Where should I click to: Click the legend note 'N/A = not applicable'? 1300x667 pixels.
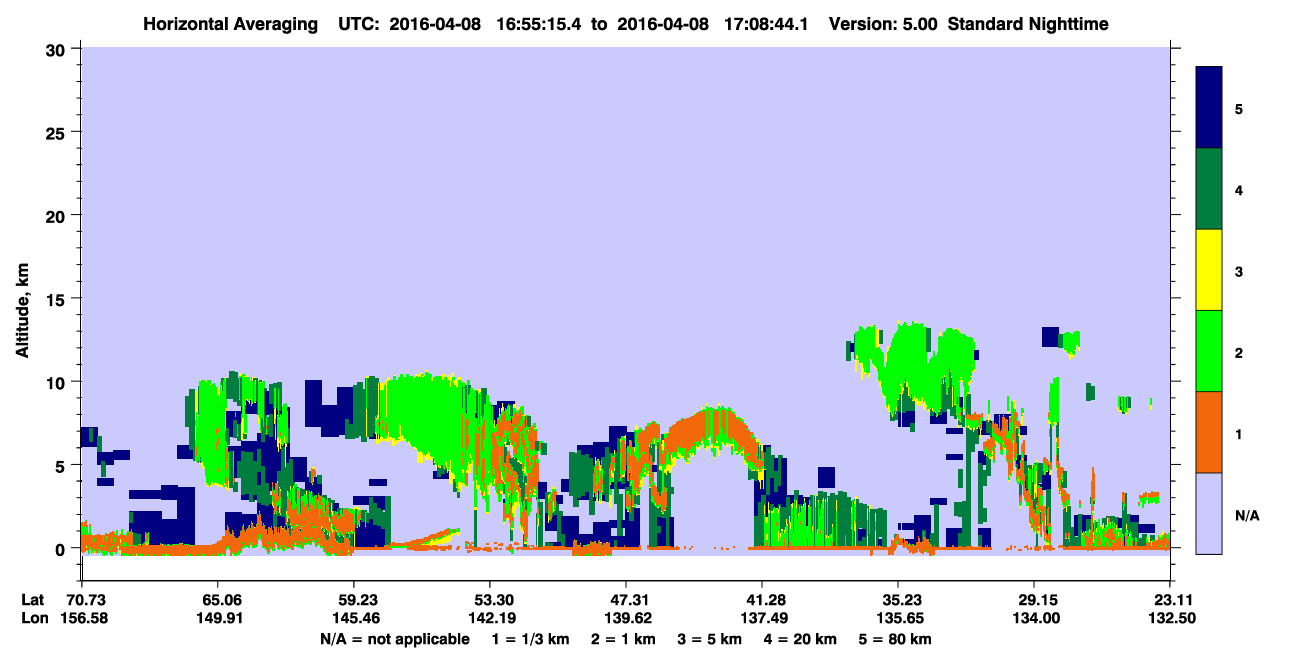(x=395, y=639)
